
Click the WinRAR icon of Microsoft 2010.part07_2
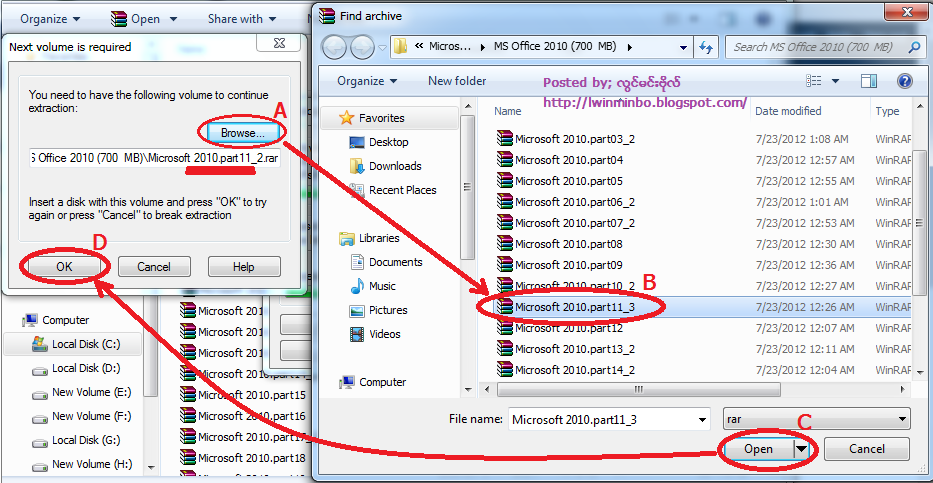point(505,223)
